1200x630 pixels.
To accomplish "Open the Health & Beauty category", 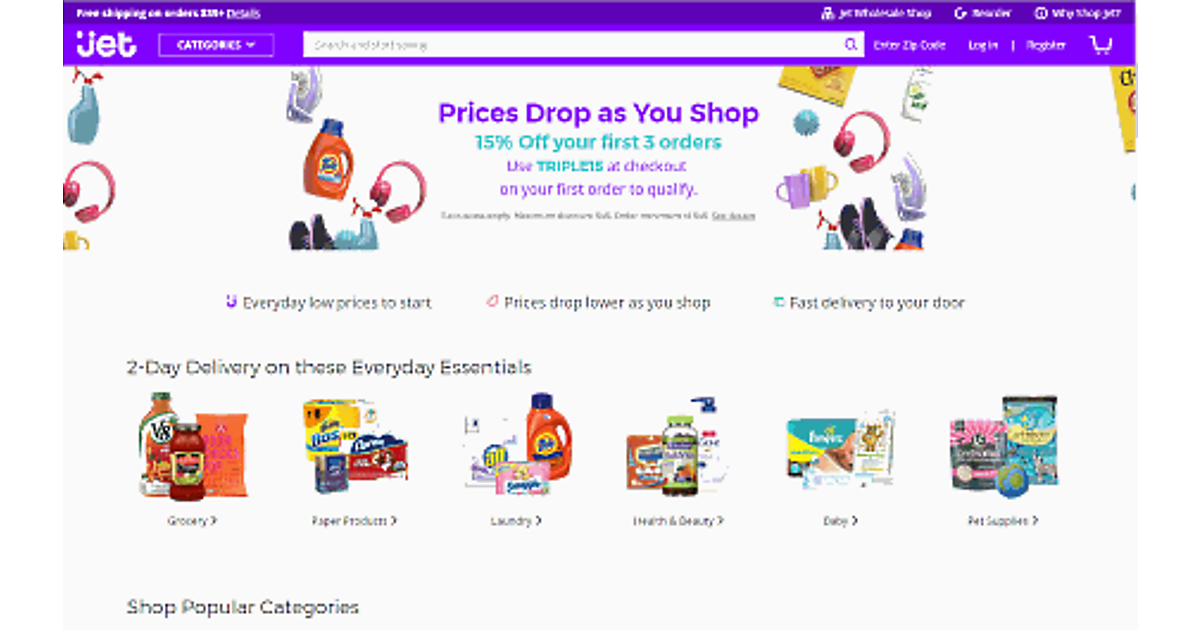I will pos(678,521).
